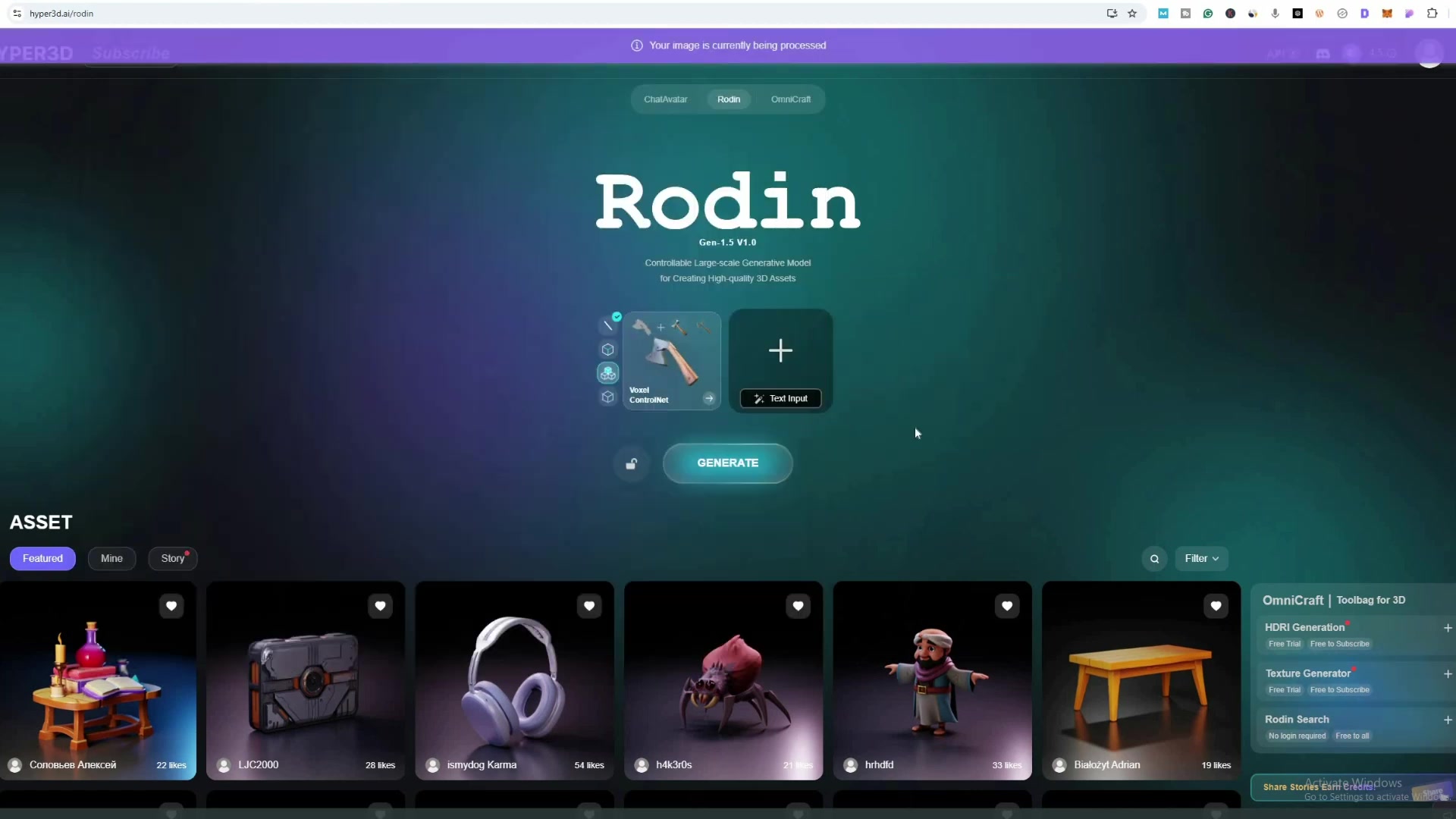Select the sketch input mode icon
The height and width of the screenshot is (819, 1456).
point(607,325)
